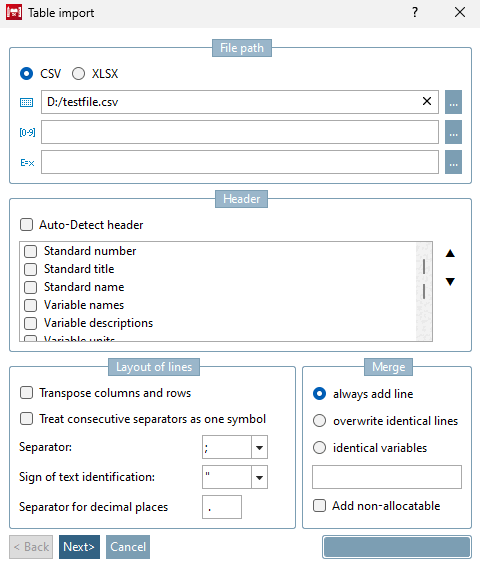Check Transpose columns and rows

click(26, 393)
